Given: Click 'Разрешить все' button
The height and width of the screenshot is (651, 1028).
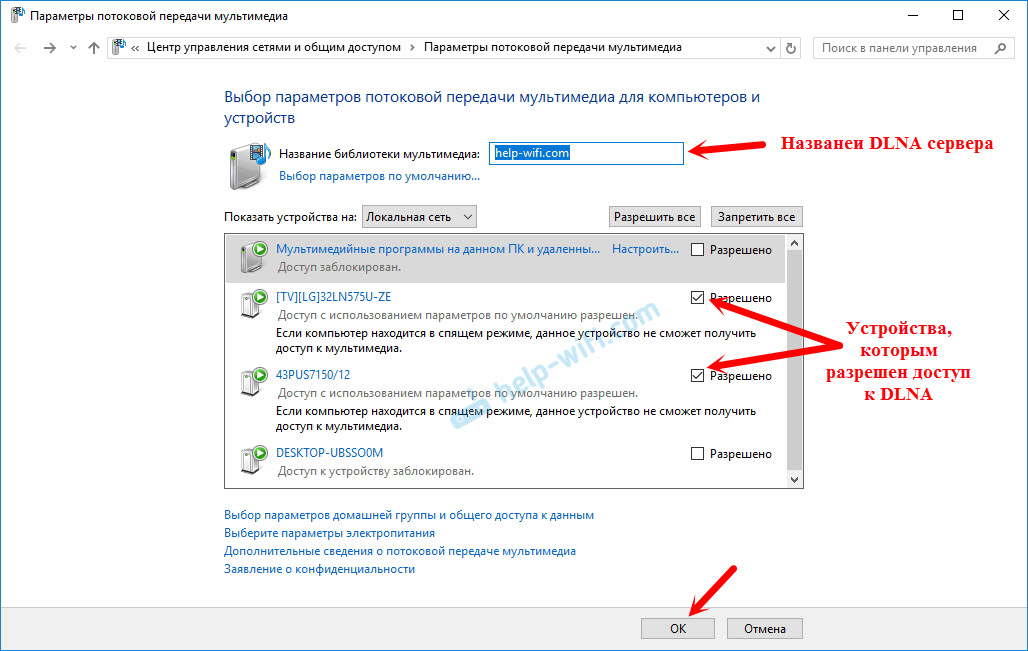Looking at the screenshot, I should 654,217.
